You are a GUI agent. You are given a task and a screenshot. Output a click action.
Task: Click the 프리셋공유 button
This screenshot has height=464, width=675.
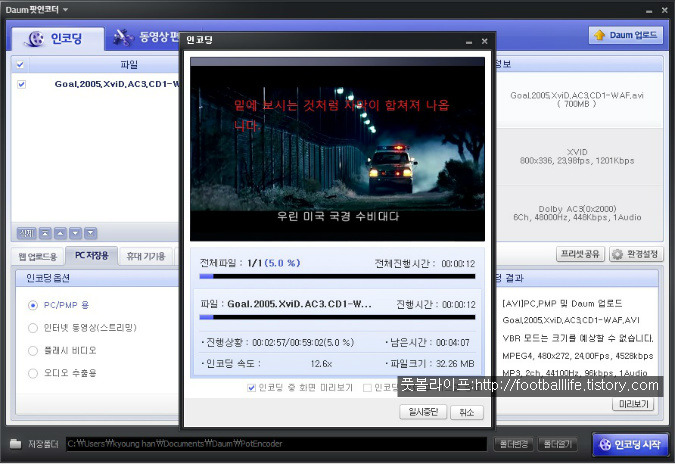coord(580,254)
